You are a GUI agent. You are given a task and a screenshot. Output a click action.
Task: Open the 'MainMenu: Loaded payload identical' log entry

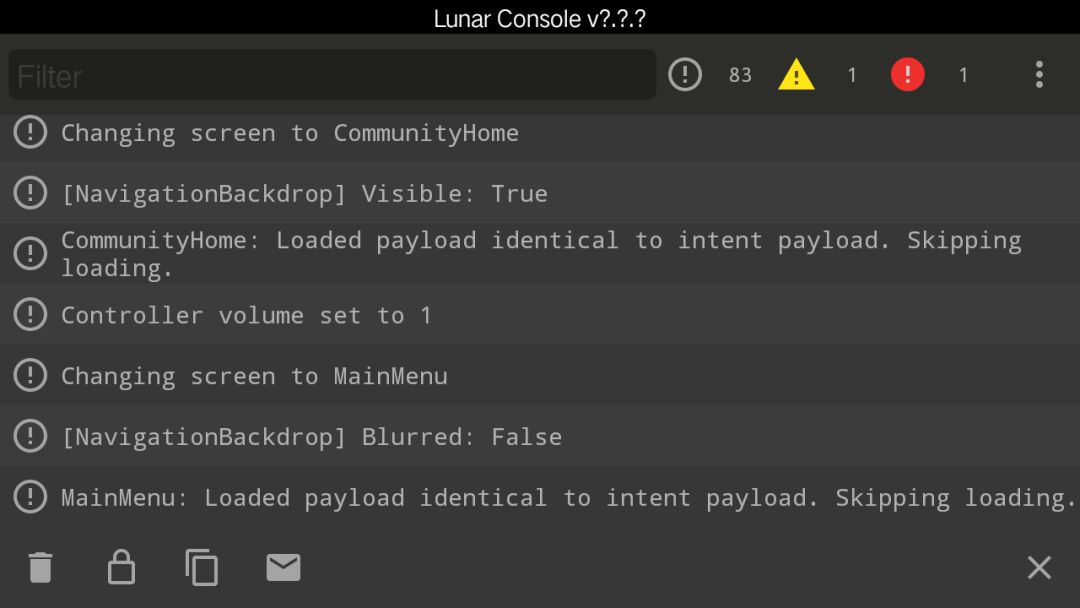click(x=540, y=497)
